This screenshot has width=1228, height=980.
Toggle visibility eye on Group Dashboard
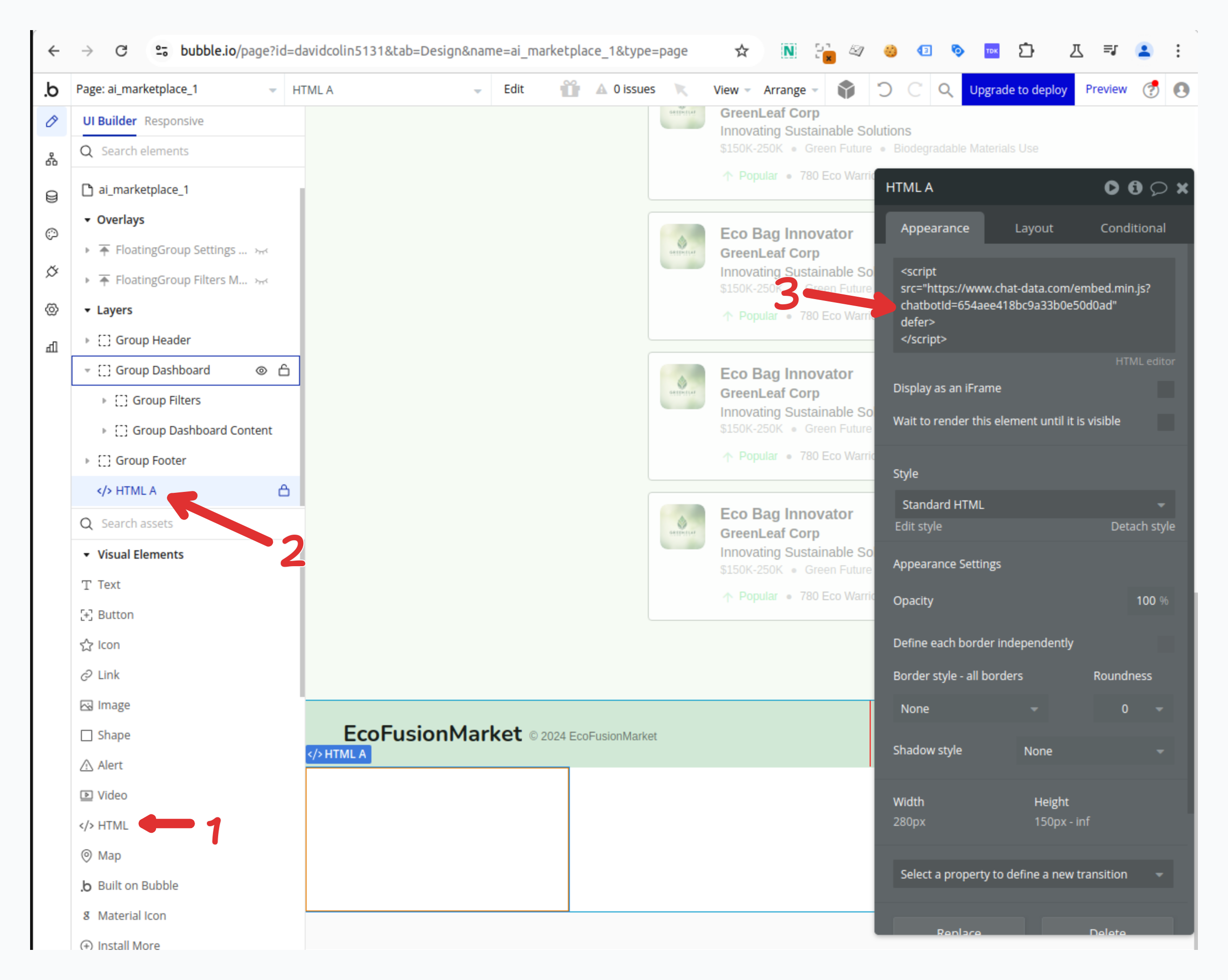pyautogui.click(x=261, y=371)
